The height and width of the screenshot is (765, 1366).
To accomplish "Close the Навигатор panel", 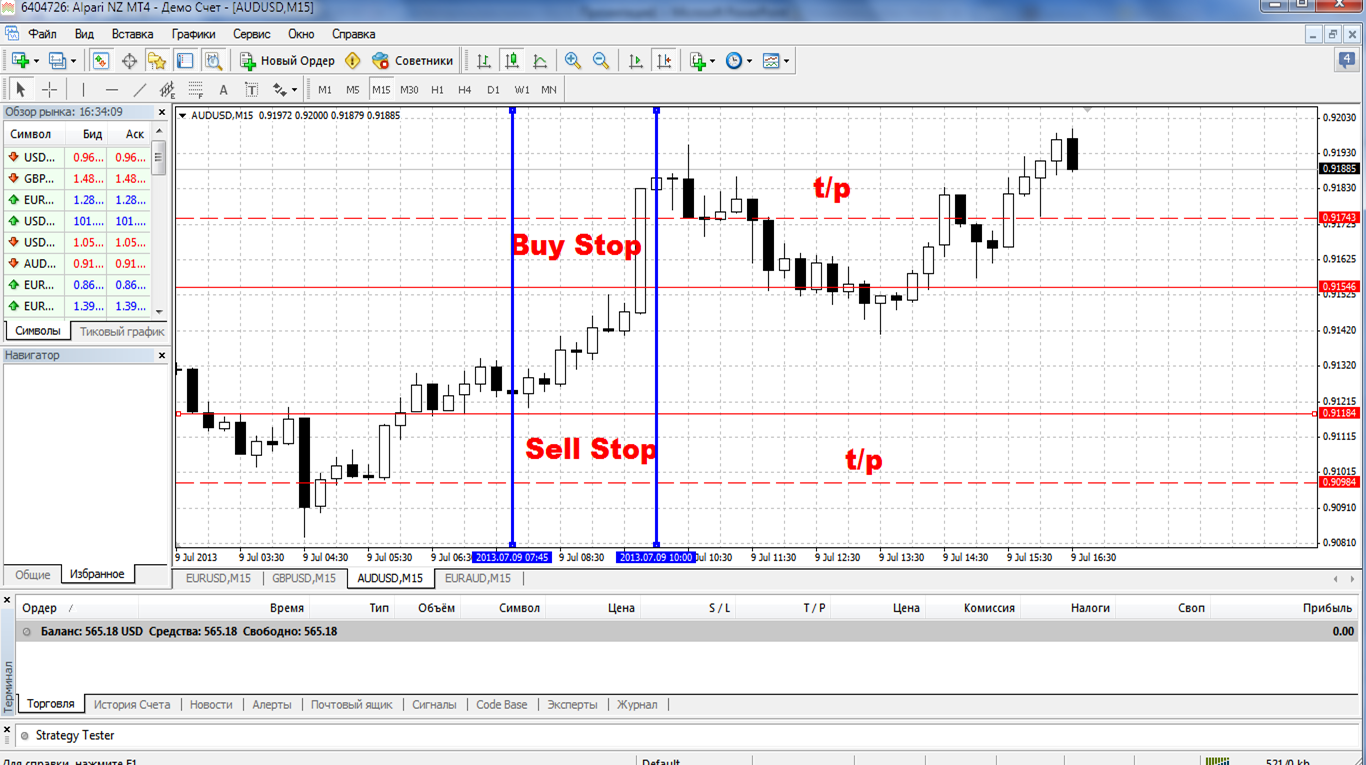I will pos(162,355).
